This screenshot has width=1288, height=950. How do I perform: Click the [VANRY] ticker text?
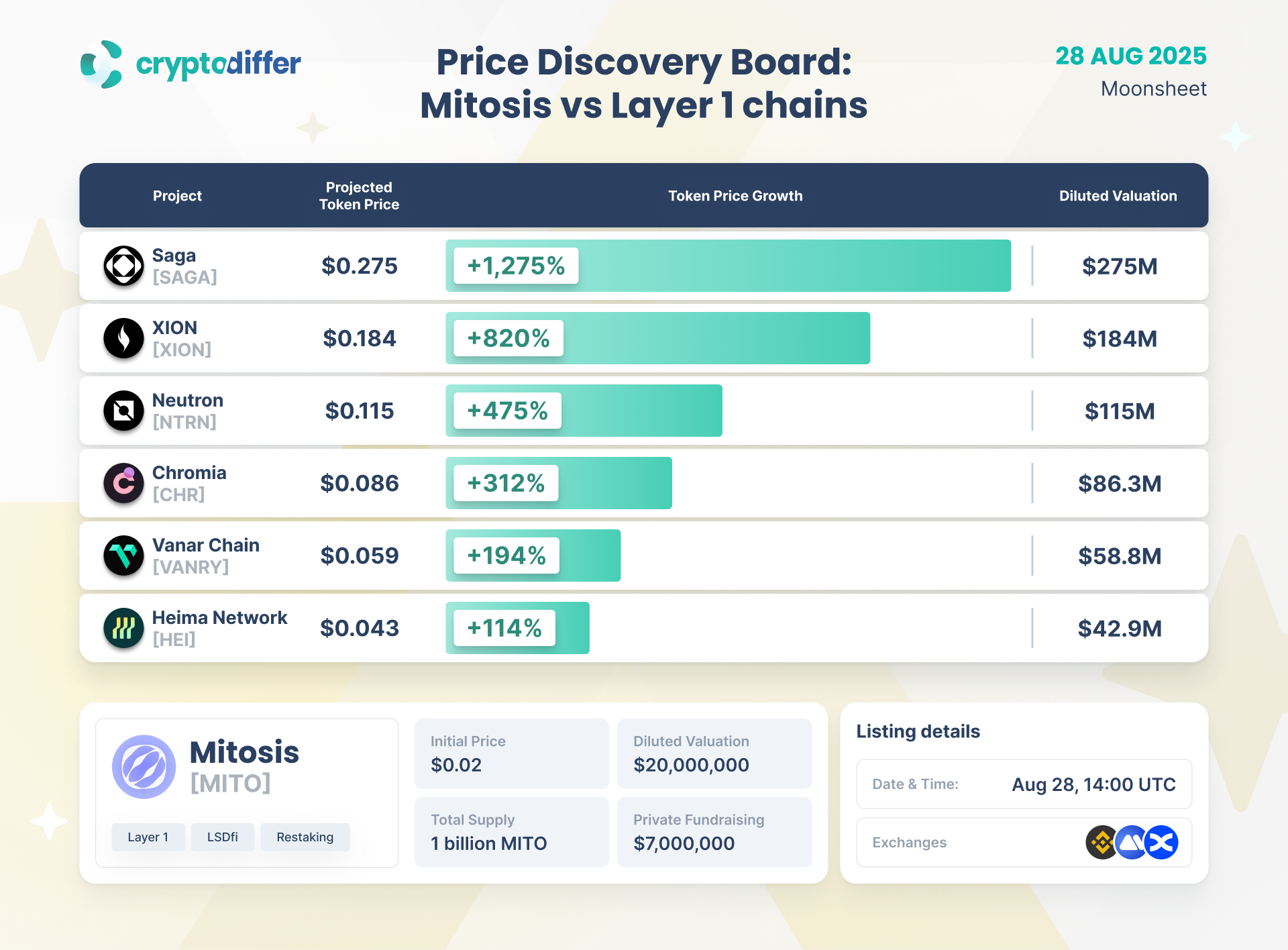[191, 568]
